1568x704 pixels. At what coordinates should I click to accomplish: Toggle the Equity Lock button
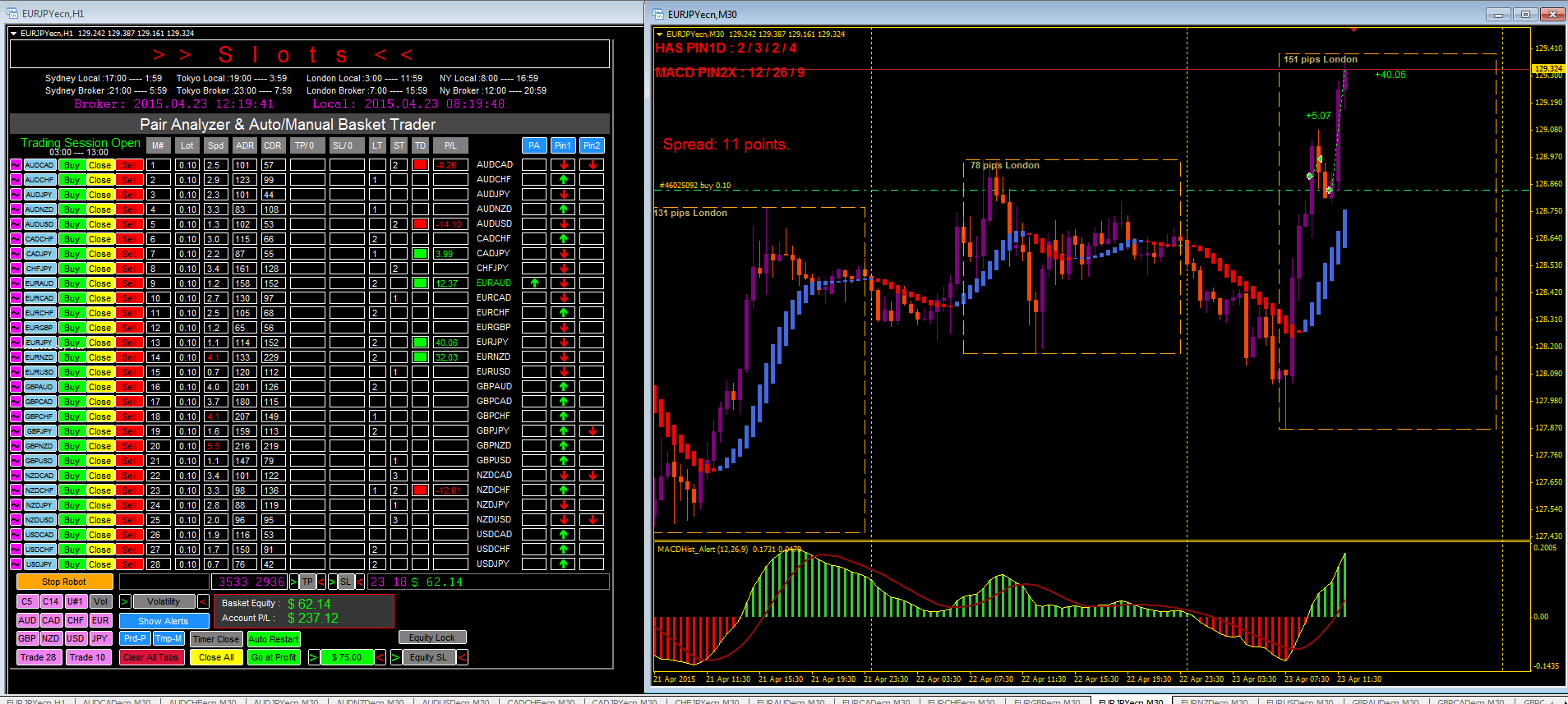432,637
